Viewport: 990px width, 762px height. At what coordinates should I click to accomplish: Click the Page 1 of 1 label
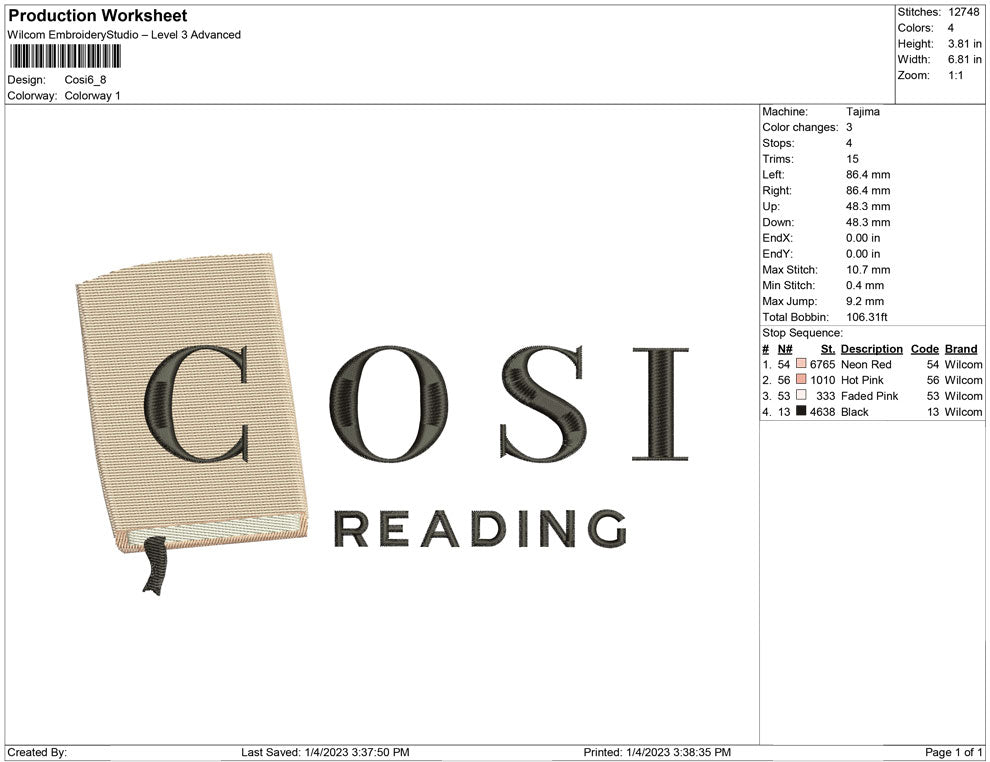click(x=950, y=752)
